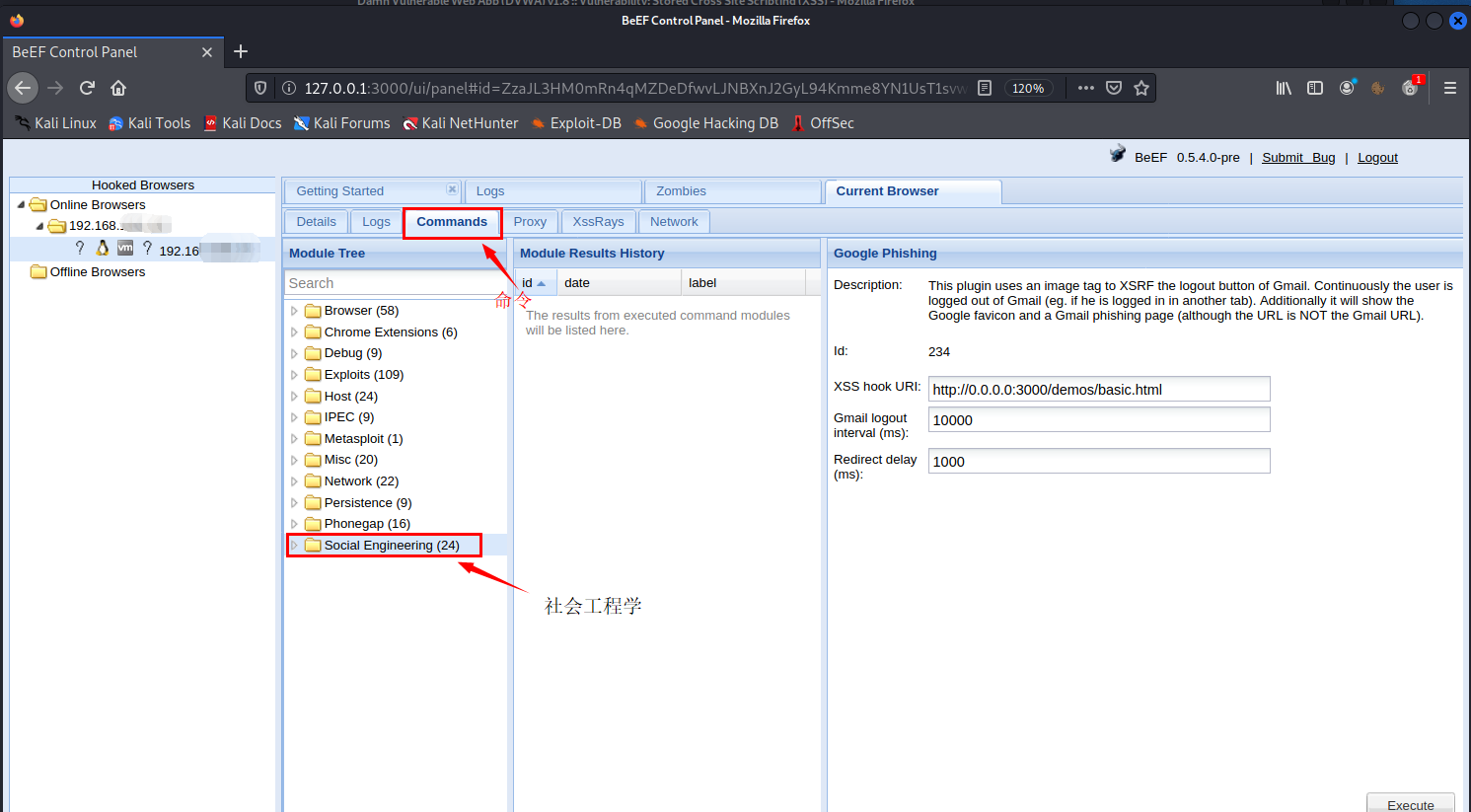Viewport: 1471px width, 812px height.
Task: Reload the current page
Action: click(87, 88)
